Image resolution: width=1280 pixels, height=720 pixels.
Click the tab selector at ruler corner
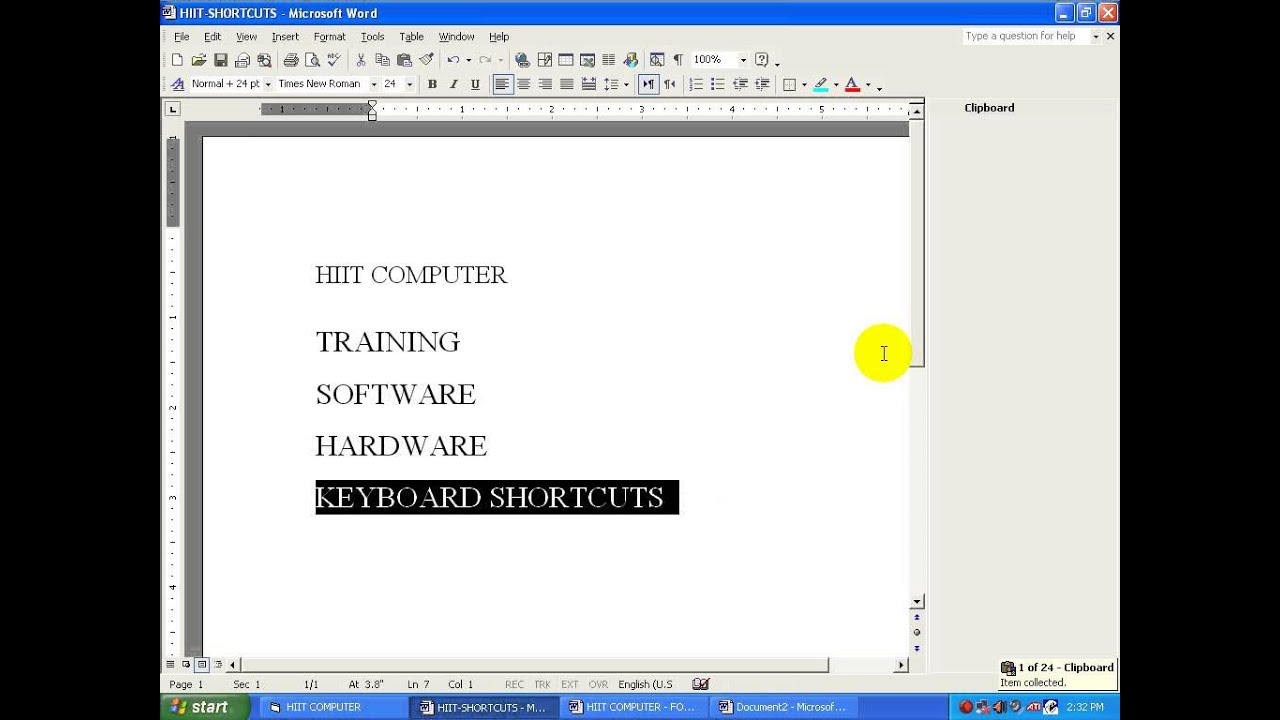(173, 109)
